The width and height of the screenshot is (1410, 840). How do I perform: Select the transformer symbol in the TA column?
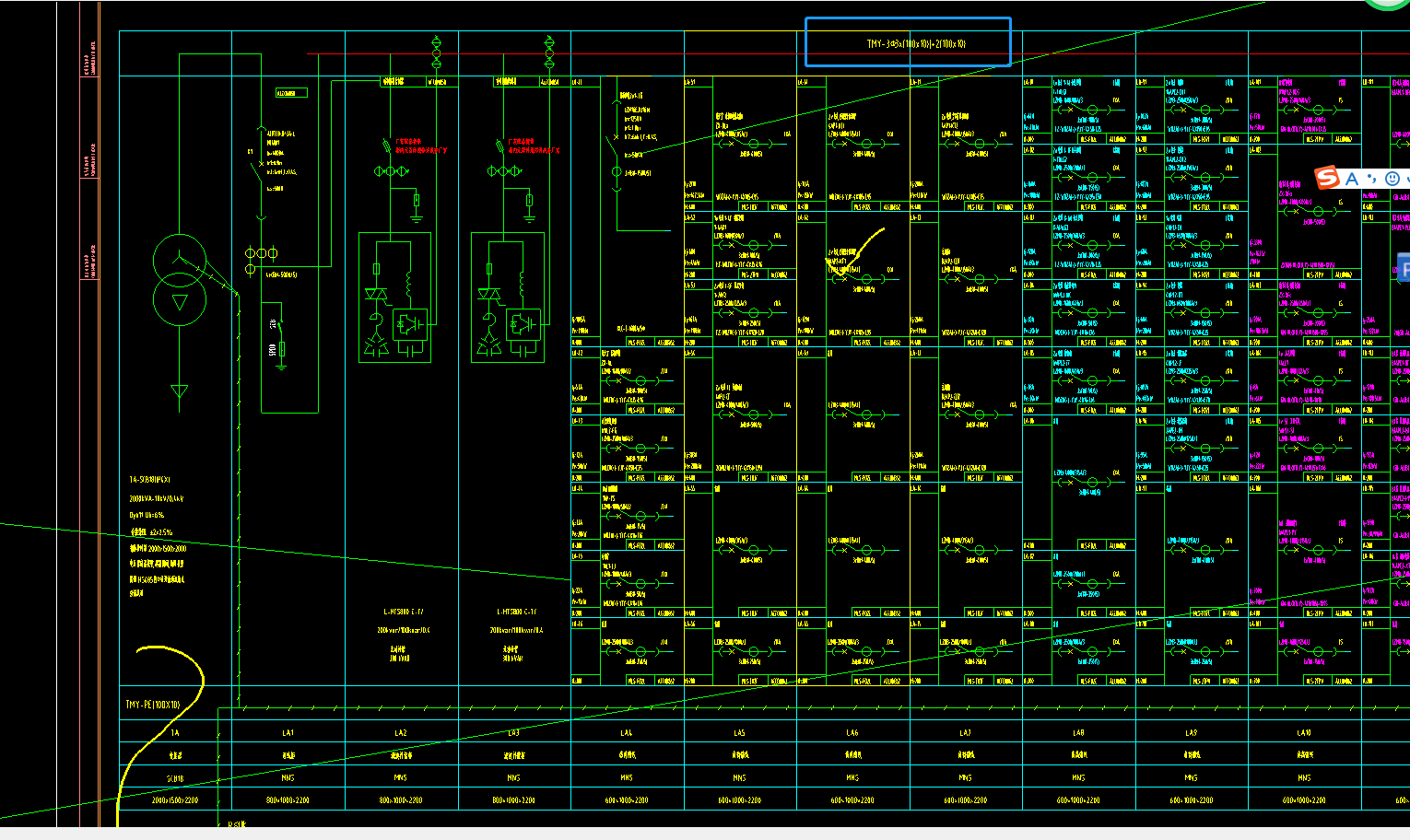click(x=180, y=280)
